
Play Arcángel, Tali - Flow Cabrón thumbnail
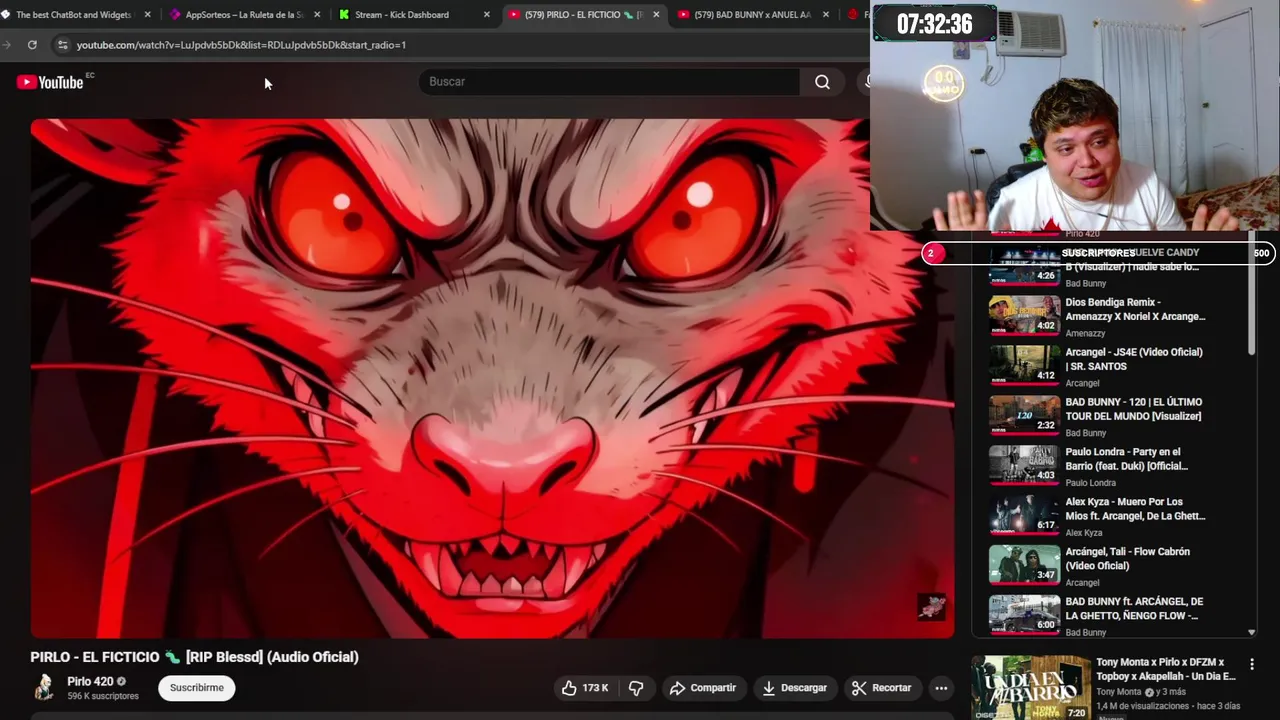(1024, 564)
